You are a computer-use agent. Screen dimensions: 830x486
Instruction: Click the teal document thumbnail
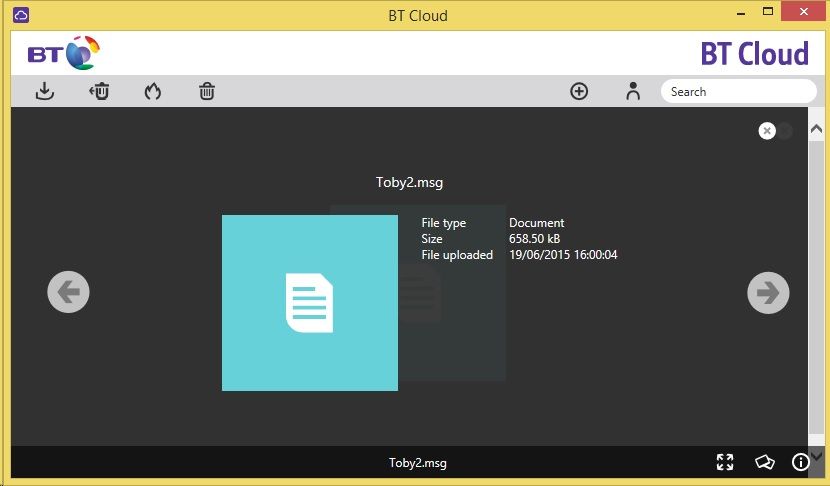(309, 302)
